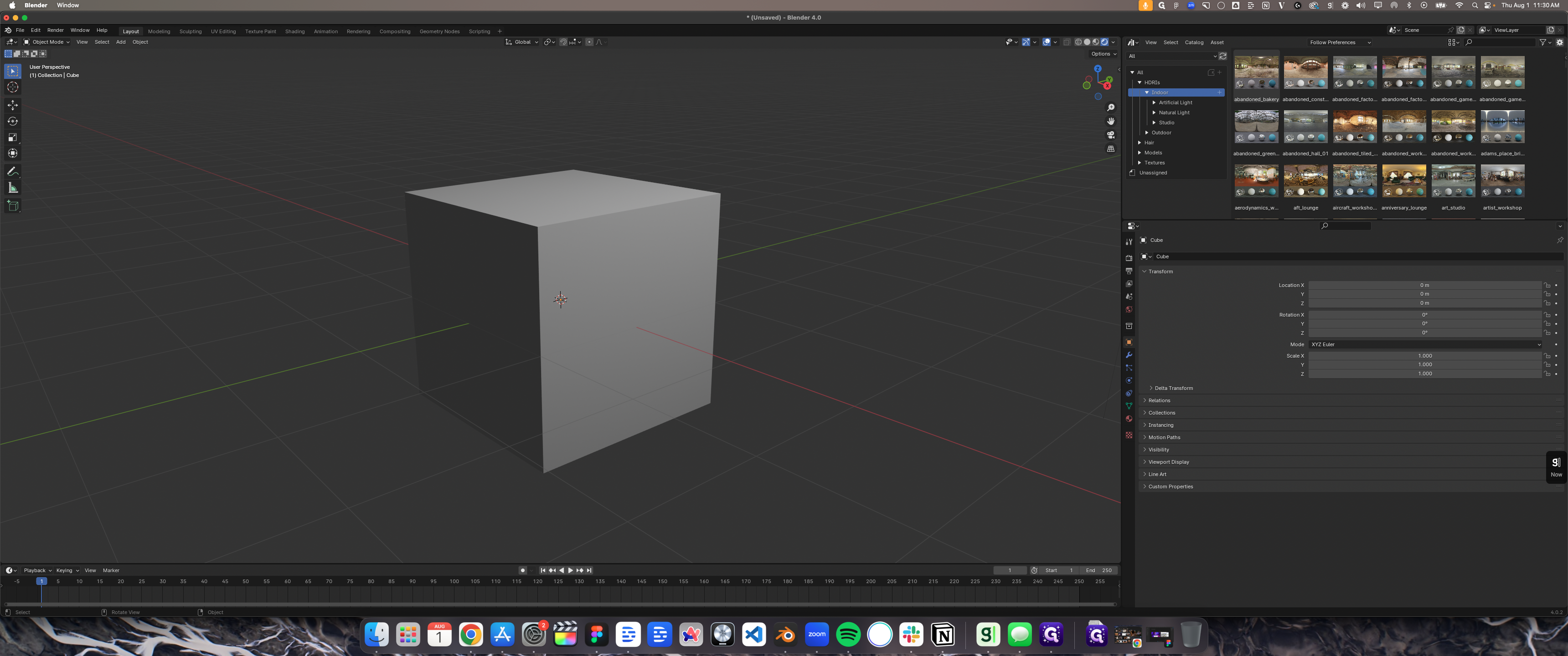Expand the Outdoor catalog

coord(1147,133)
